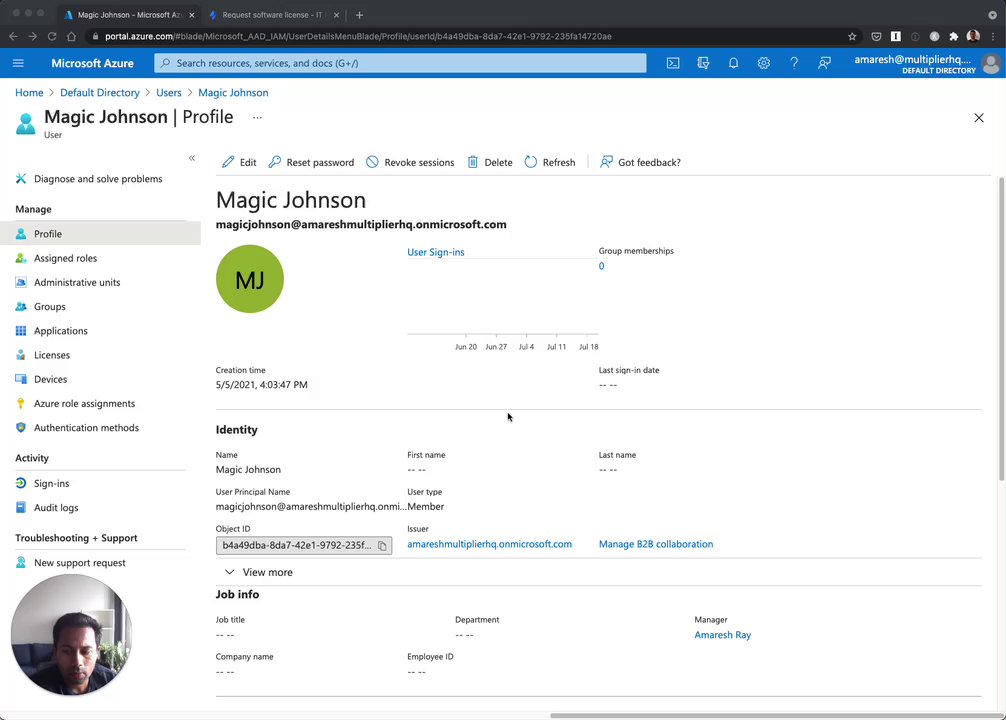Close the Request software license tab
This screenshot has width=1006, height=720.
tap(336, 15)
